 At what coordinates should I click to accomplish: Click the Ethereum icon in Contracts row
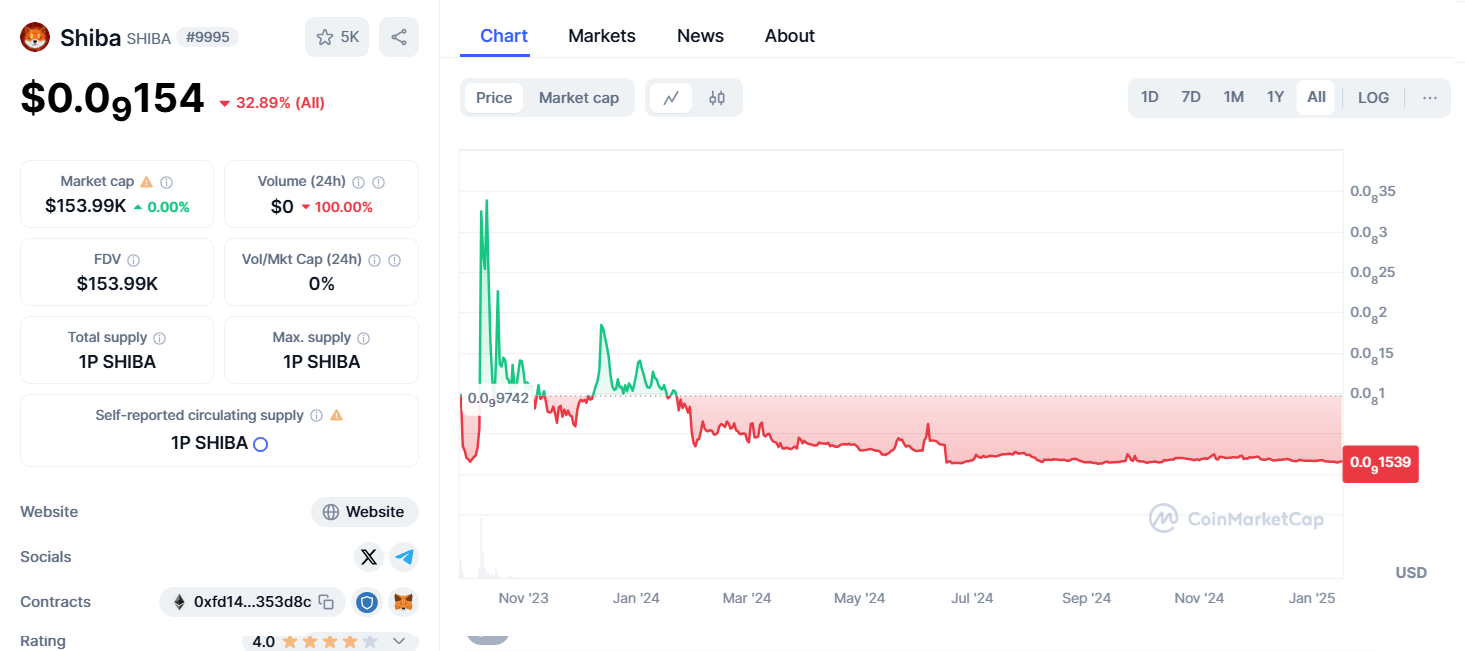point(180,602)
